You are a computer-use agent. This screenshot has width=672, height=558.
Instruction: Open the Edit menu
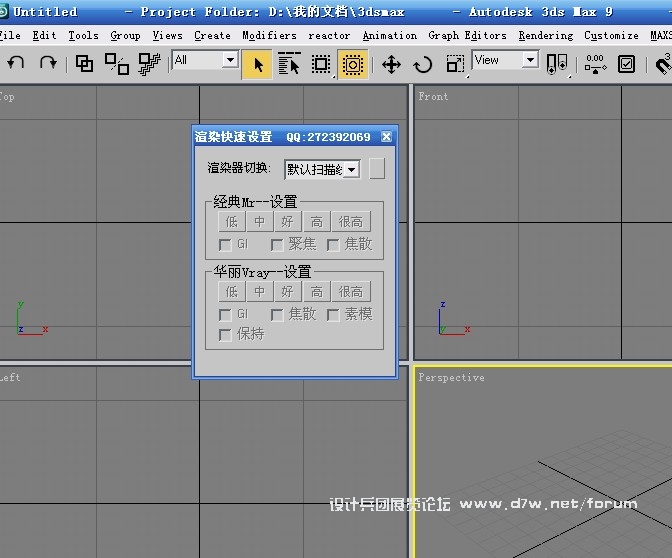(x=45, y=36)
